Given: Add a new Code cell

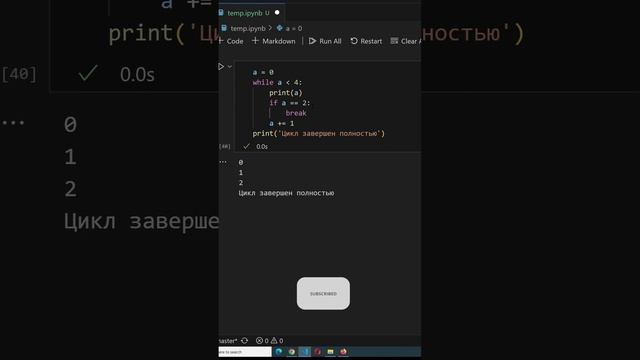Looking at the screenshot, I should coord(231,41).
